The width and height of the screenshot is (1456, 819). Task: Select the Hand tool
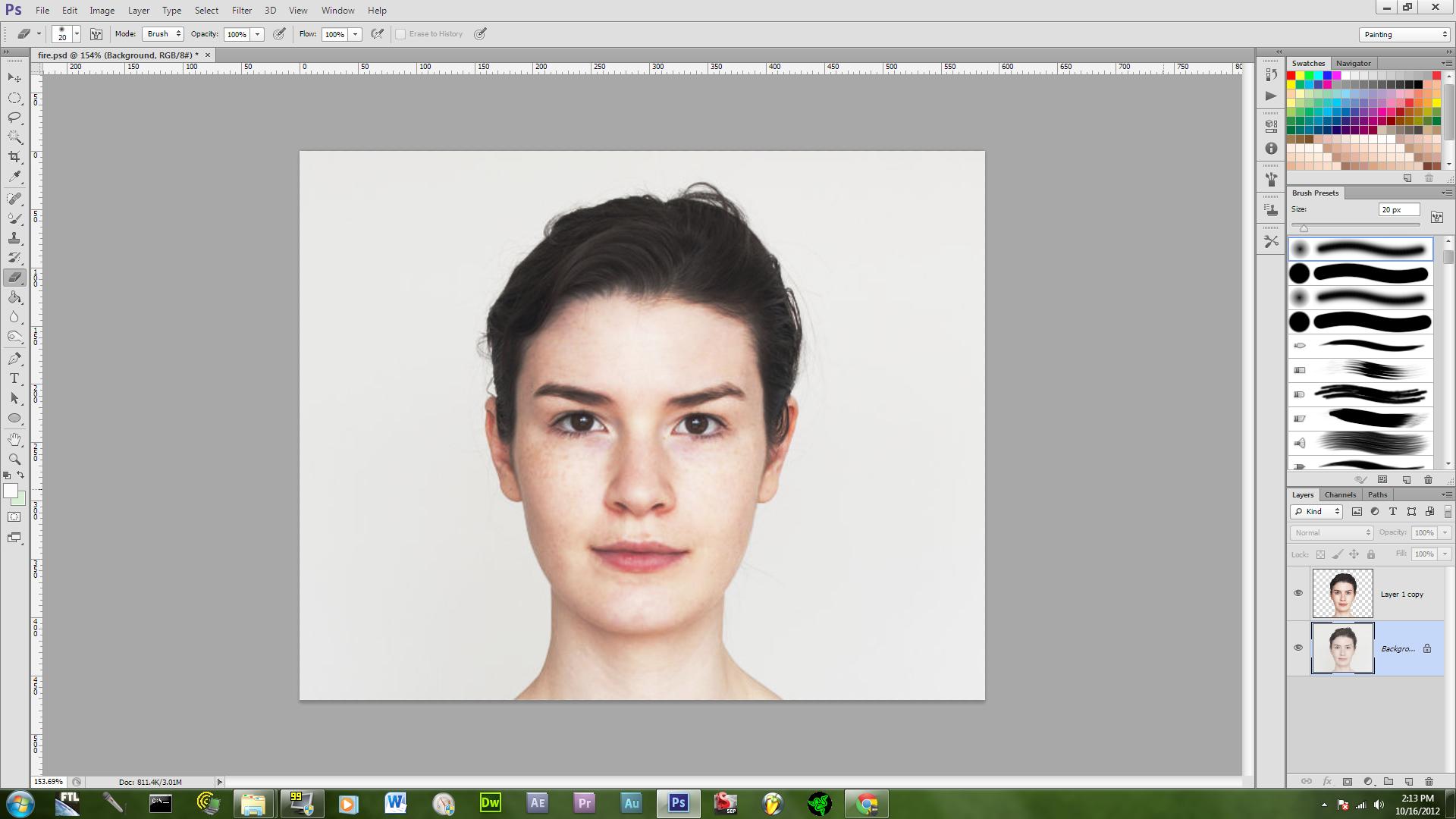coord(14,440)
